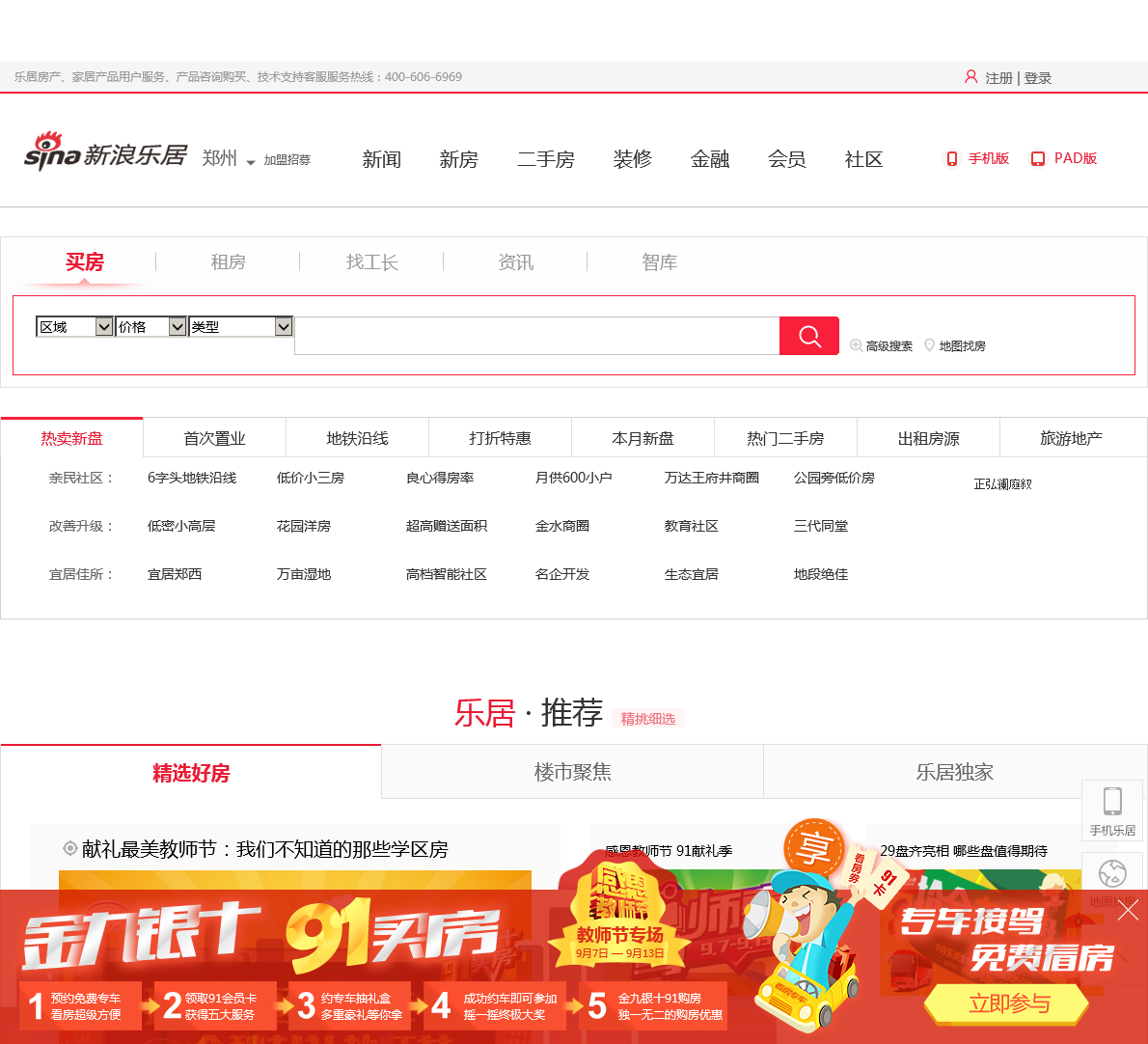Open the 手机版 mobile version icon
The width and height of the screenshot is (1148, 1044).
952,159
